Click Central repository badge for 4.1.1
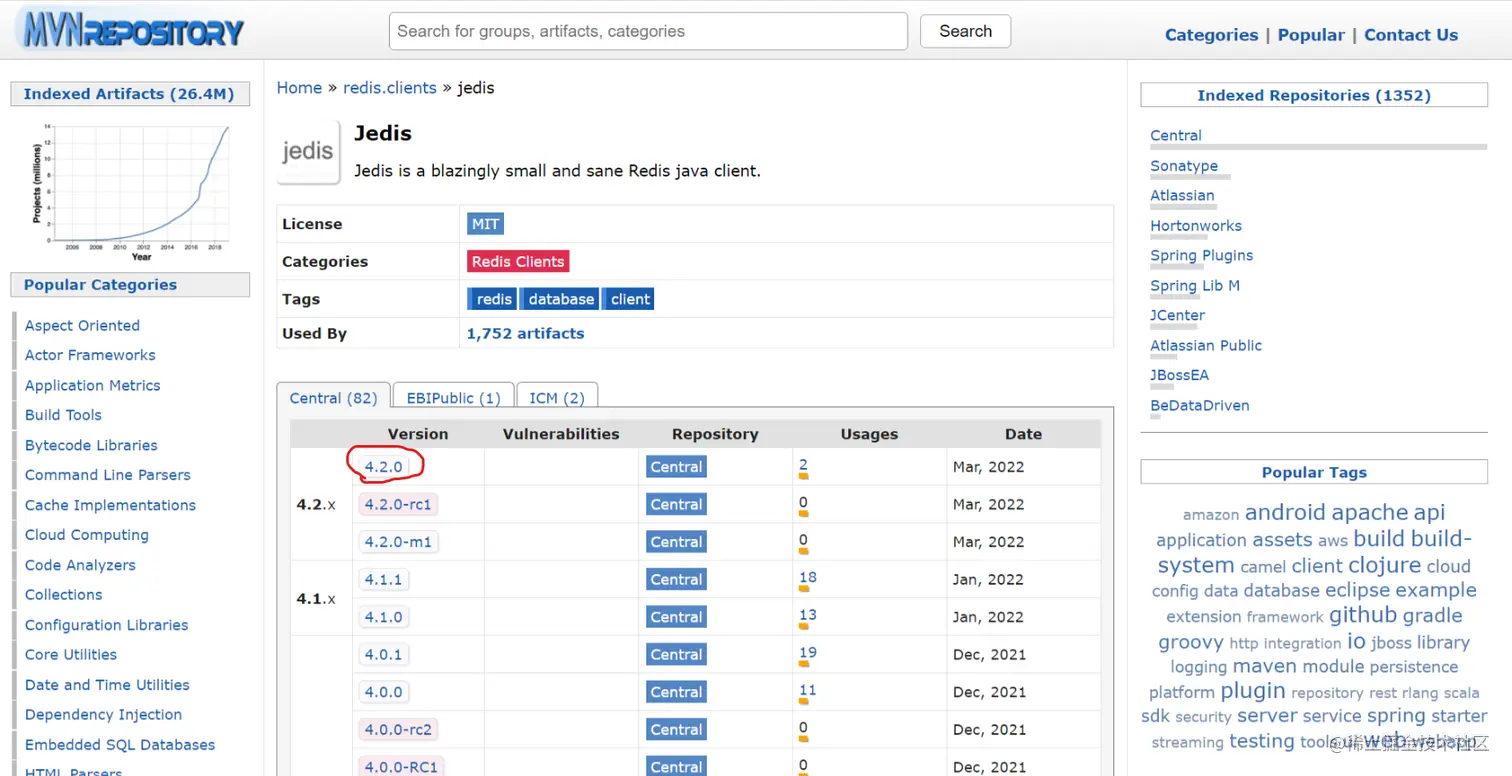Image resolution: width=1512 pixels, height=776 pixels. [x=676, y=579]
